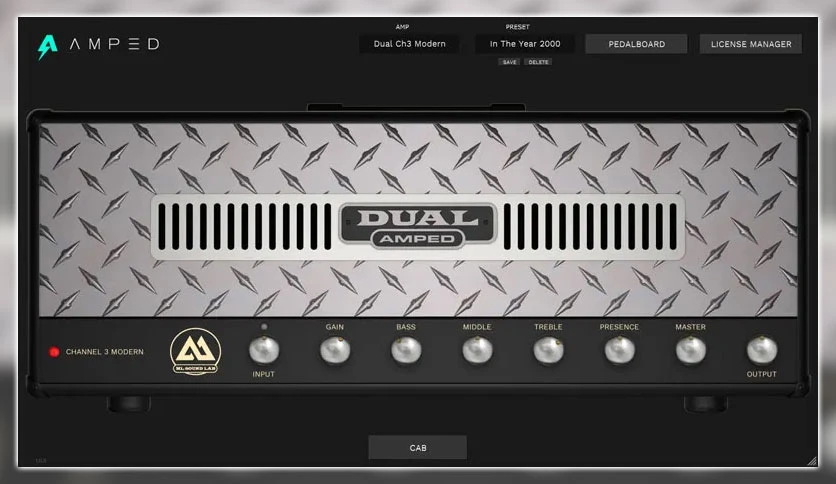Click the small indicator above the INPUT knob
Screen dimensions: 836x484
tap(264, 326)
